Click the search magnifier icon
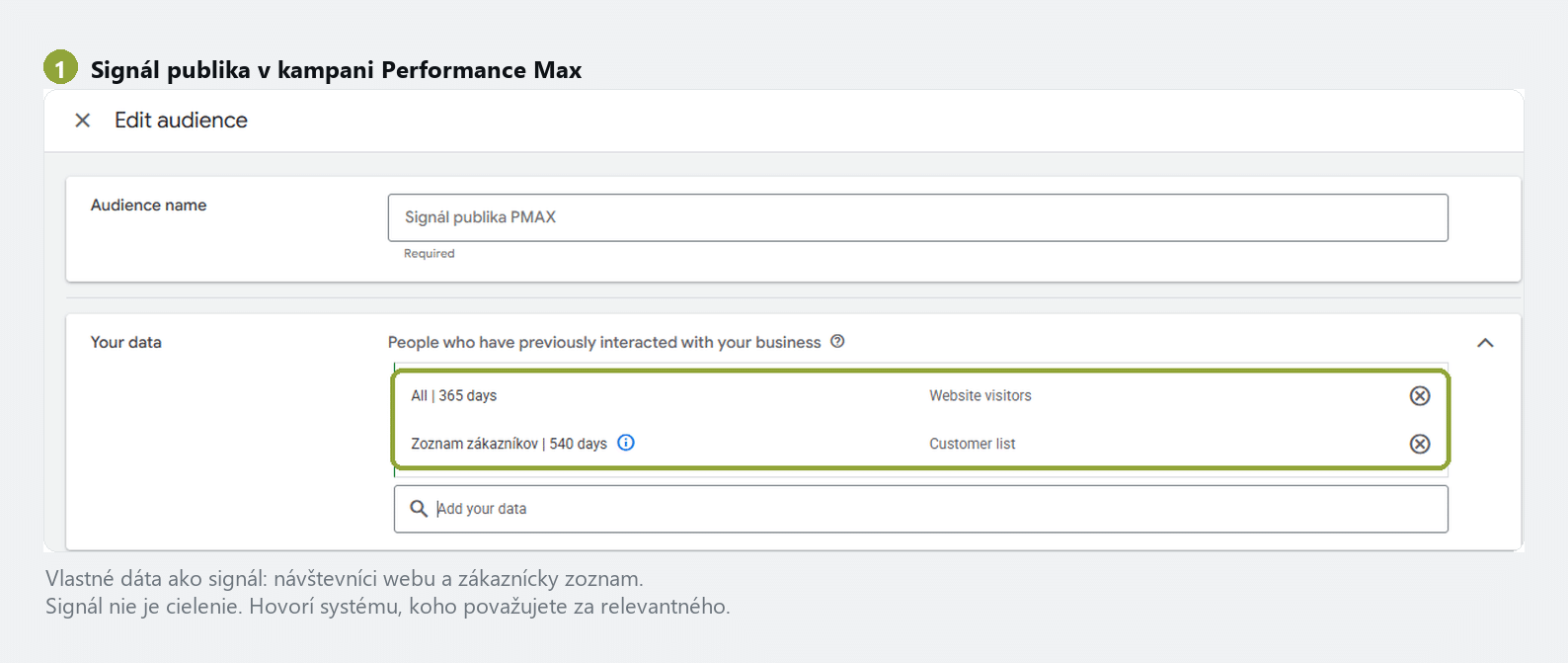The height and width of the screenshot is (663, 1568). coord(419,508)
